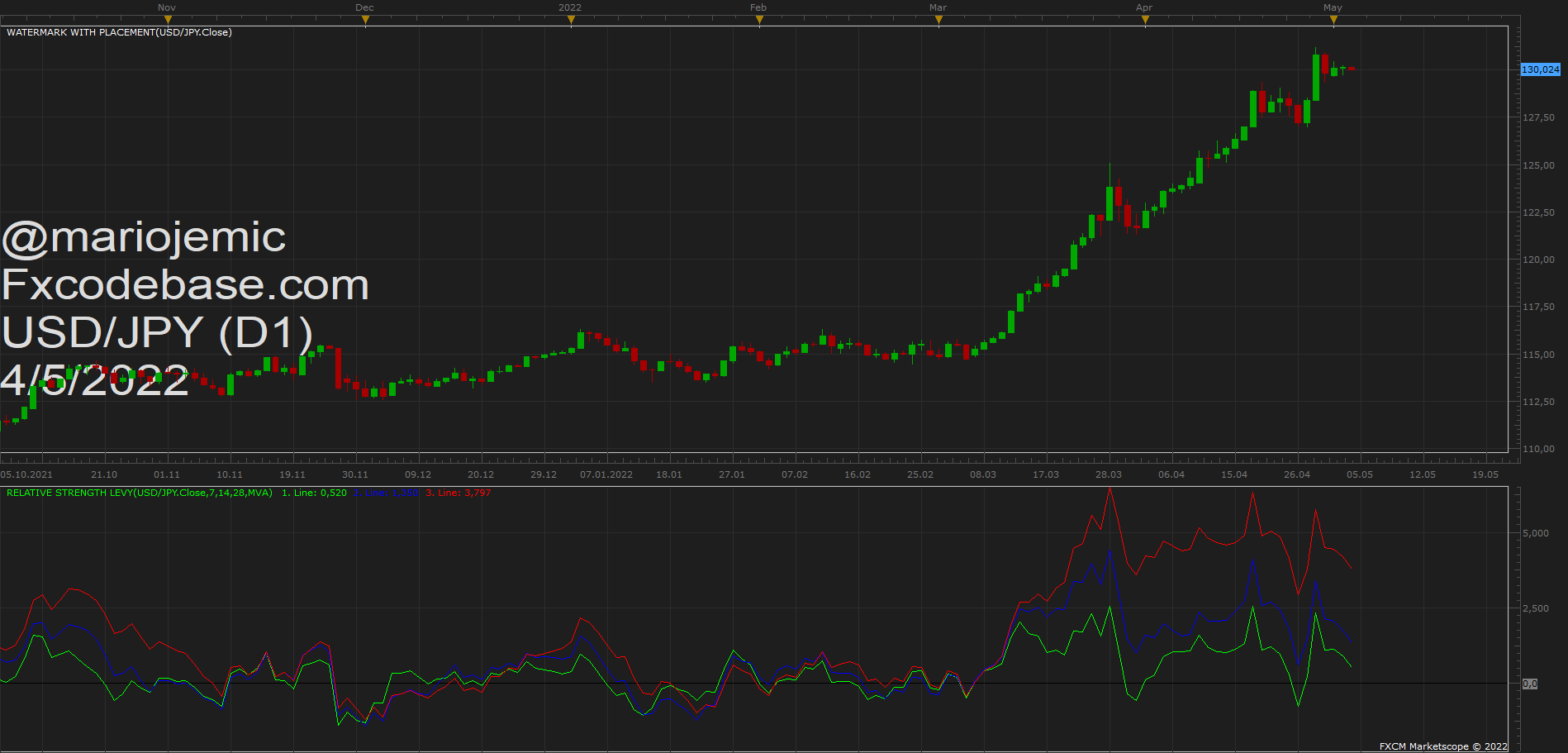Image resolution: width=1568 pixels, height=753 pixels.
Task: Click the 18.01 date on the time axis
Action: (x=669, y=474)
